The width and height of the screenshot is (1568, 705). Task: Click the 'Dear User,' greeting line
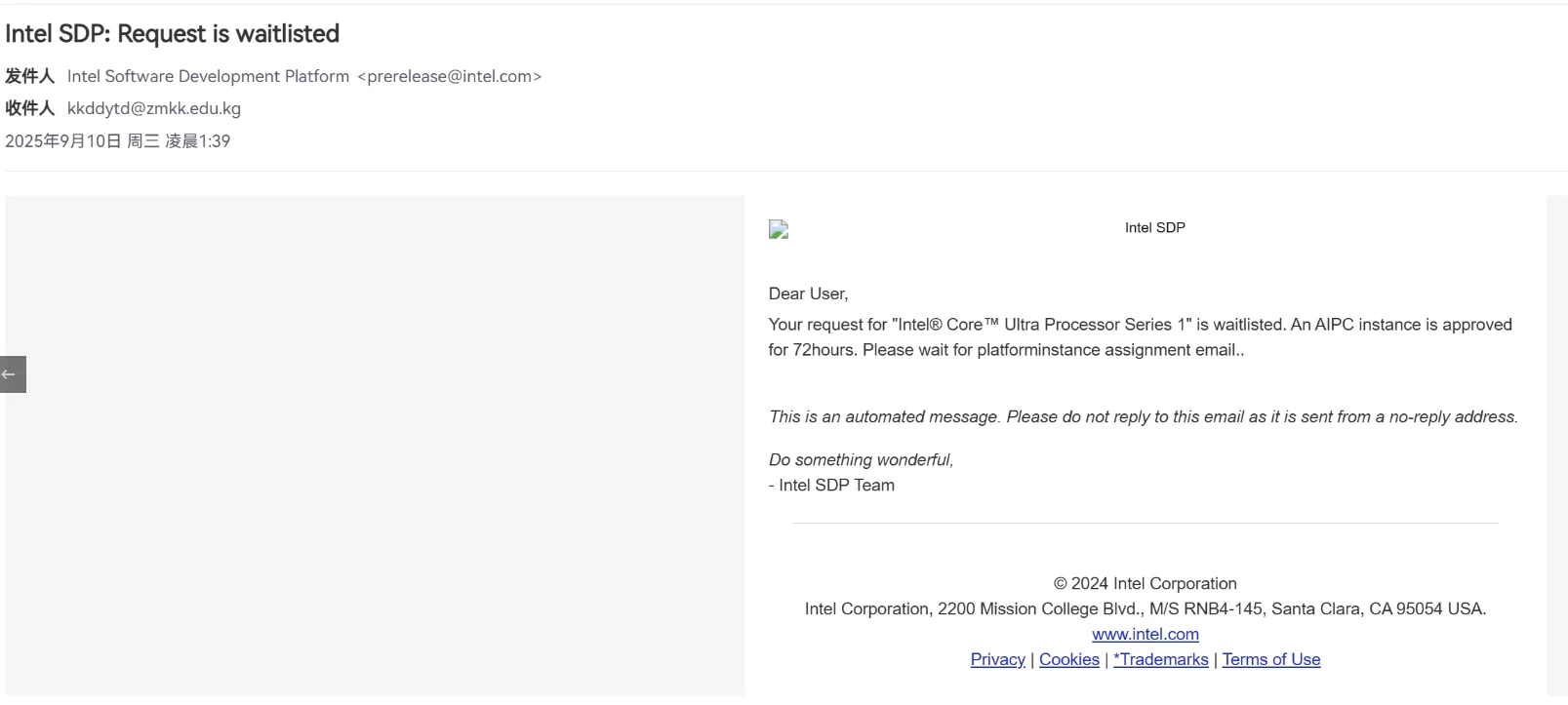point(808,294)
